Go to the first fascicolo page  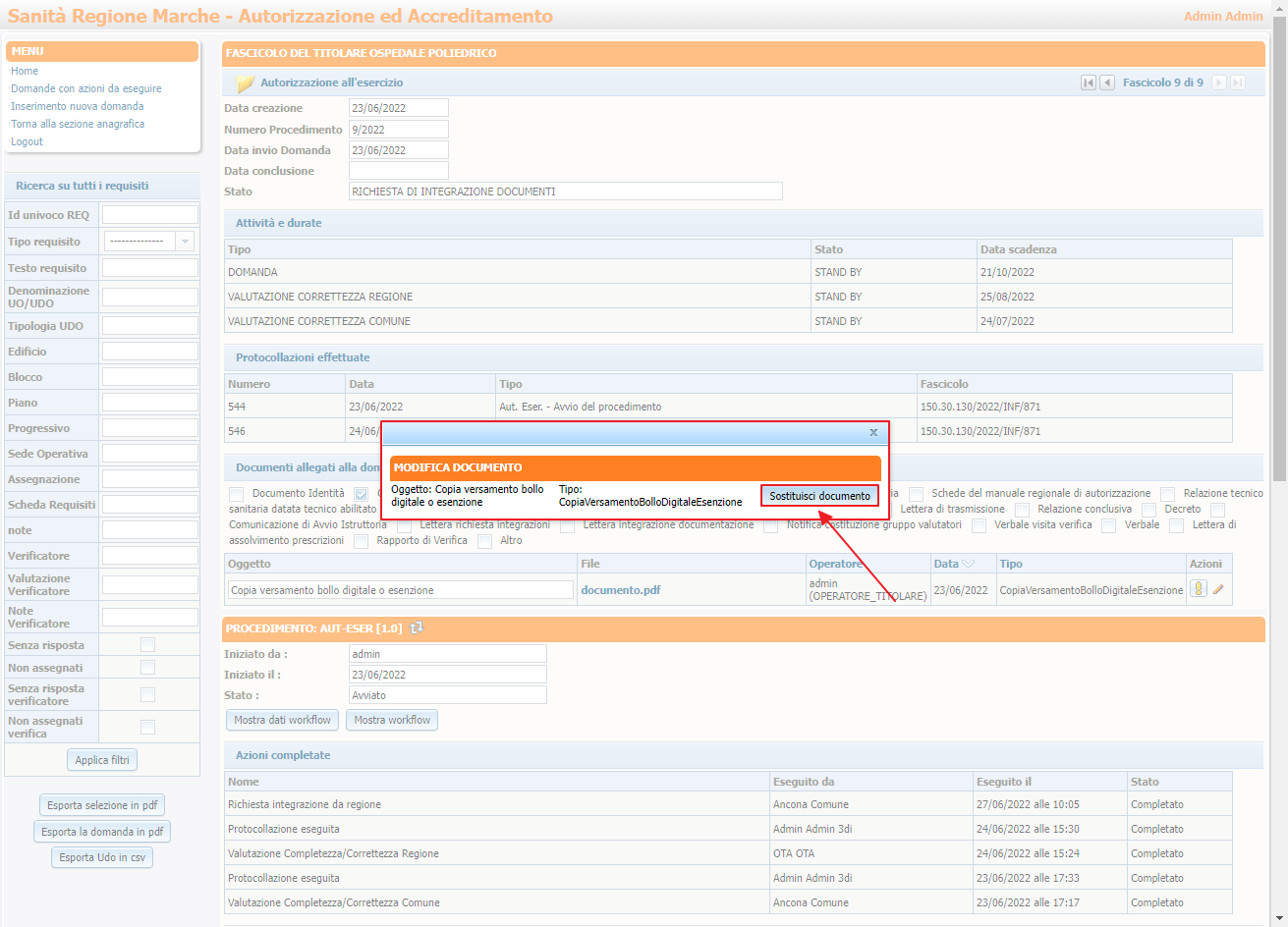coord(1088,82)
